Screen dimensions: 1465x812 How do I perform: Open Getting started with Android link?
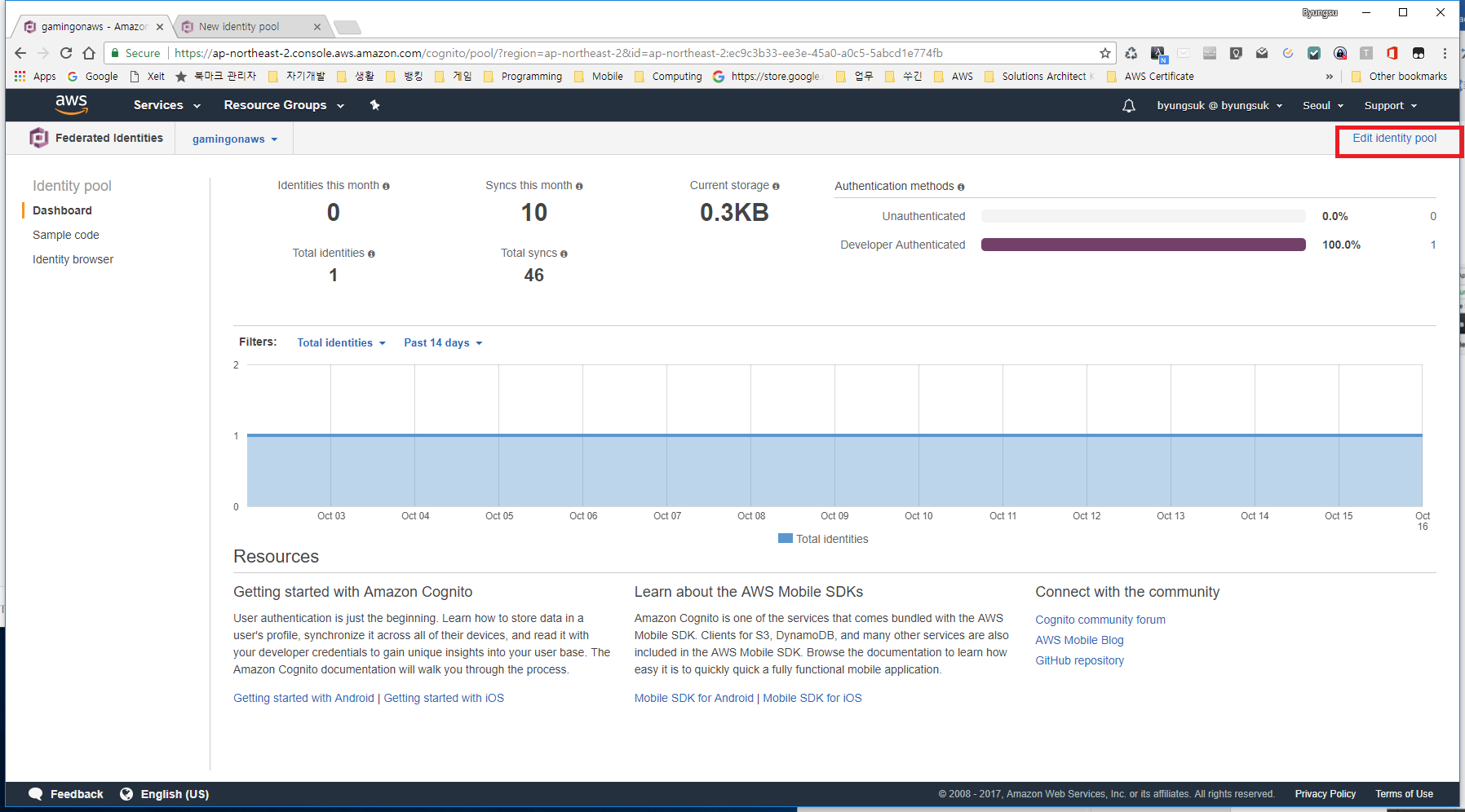point(303,698)
